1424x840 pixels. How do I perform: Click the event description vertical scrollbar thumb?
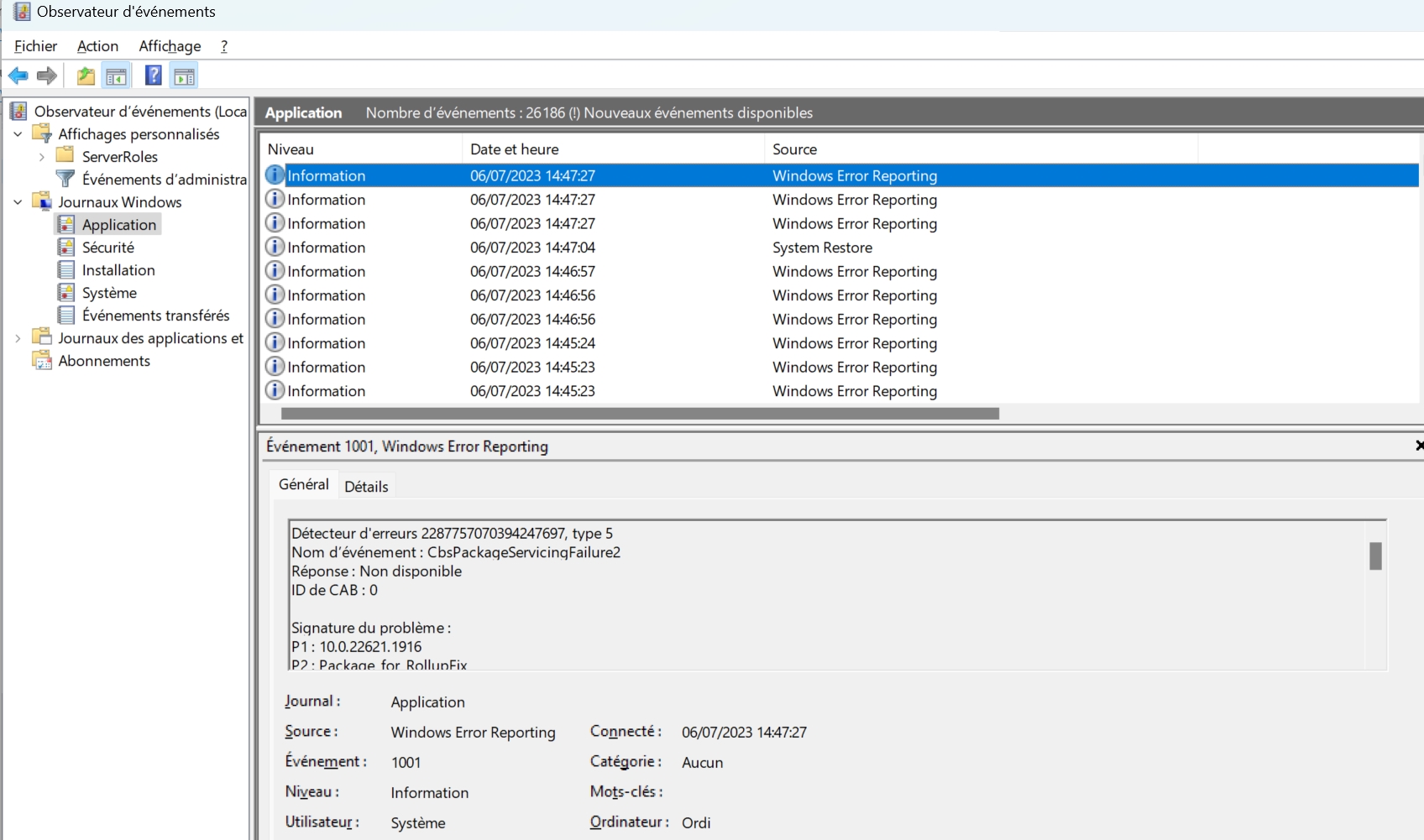[x=1375, y=556]
